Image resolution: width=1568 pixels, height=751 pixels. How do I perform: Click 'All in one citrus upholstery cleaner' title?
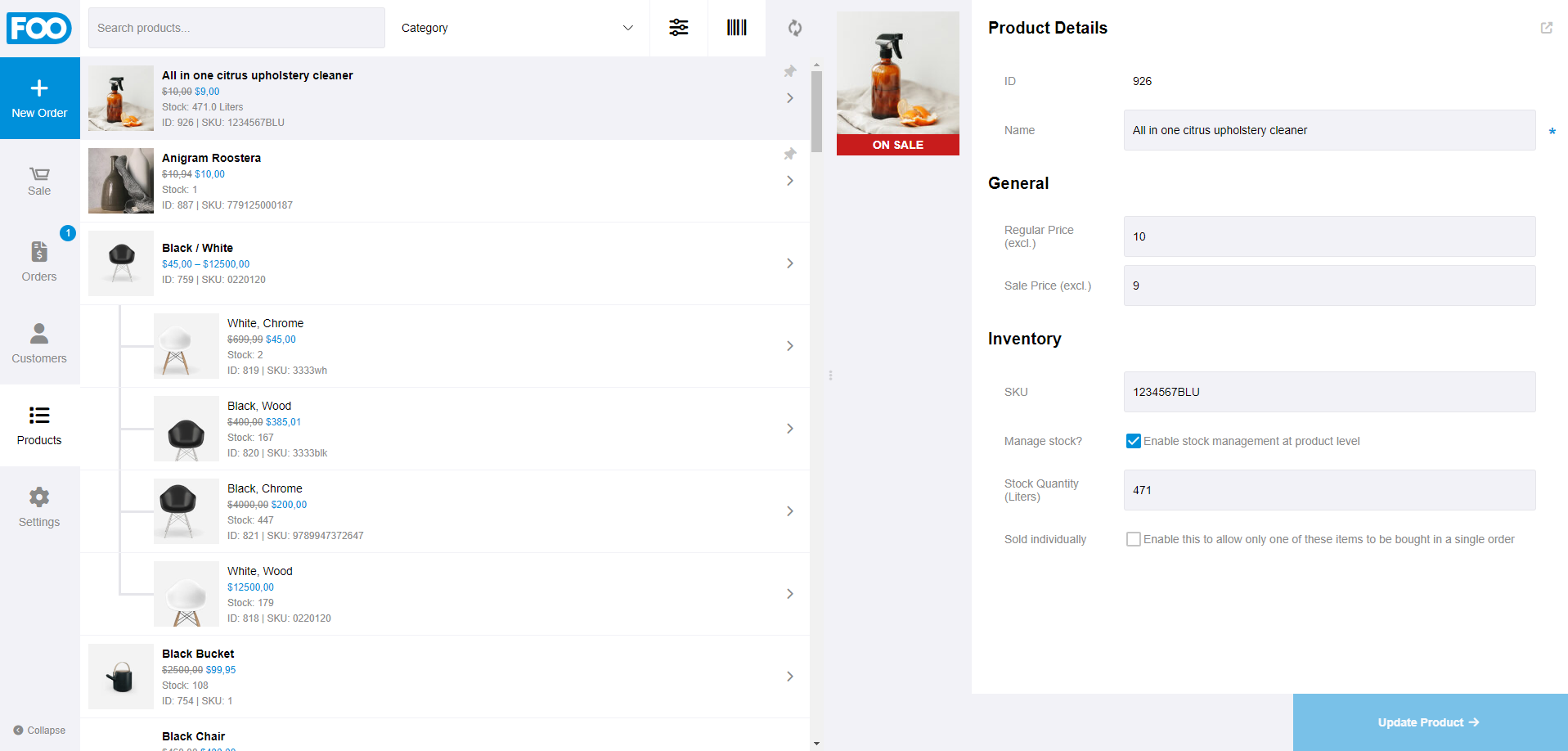(258, 75)
